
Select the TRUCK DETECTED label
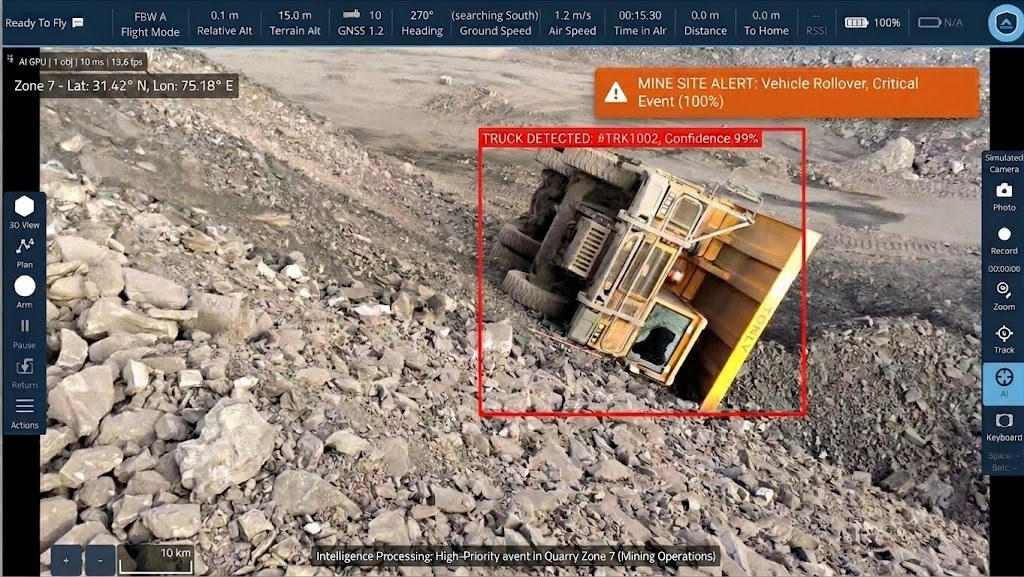coord(620,138)
